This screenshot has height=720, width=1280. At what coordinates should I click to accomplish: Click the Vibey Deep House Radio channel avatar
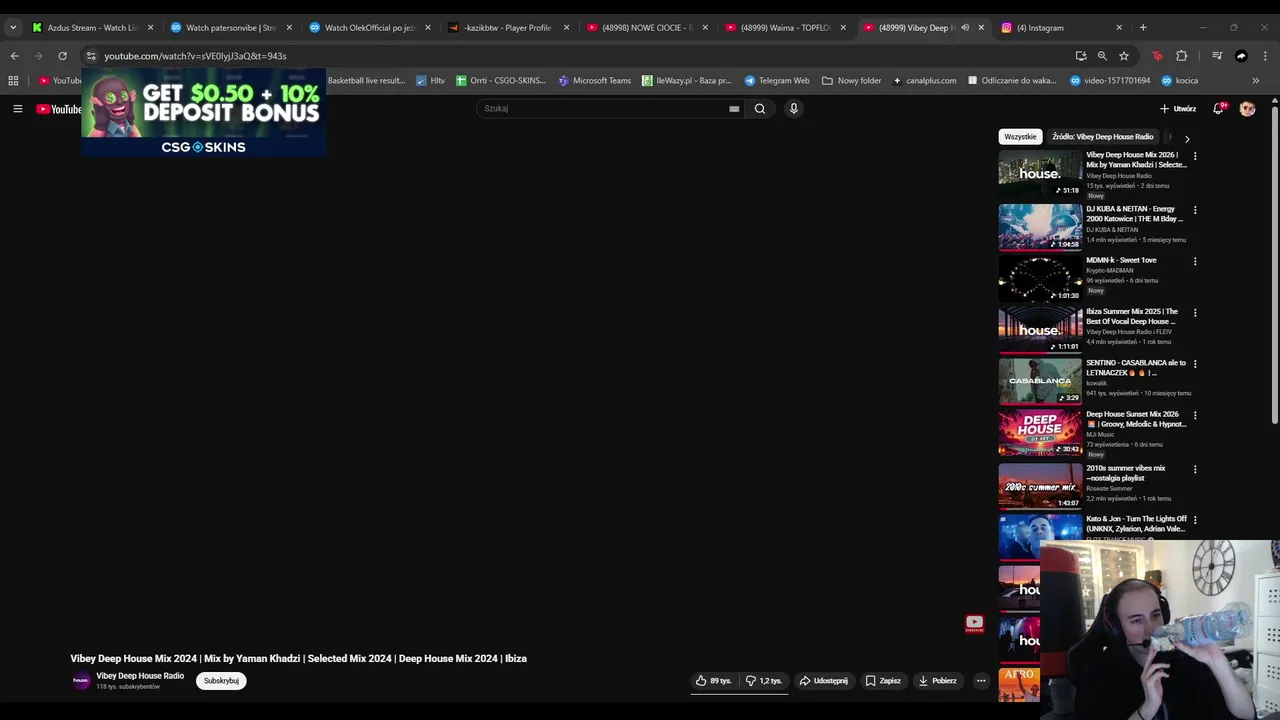(81, 681)
